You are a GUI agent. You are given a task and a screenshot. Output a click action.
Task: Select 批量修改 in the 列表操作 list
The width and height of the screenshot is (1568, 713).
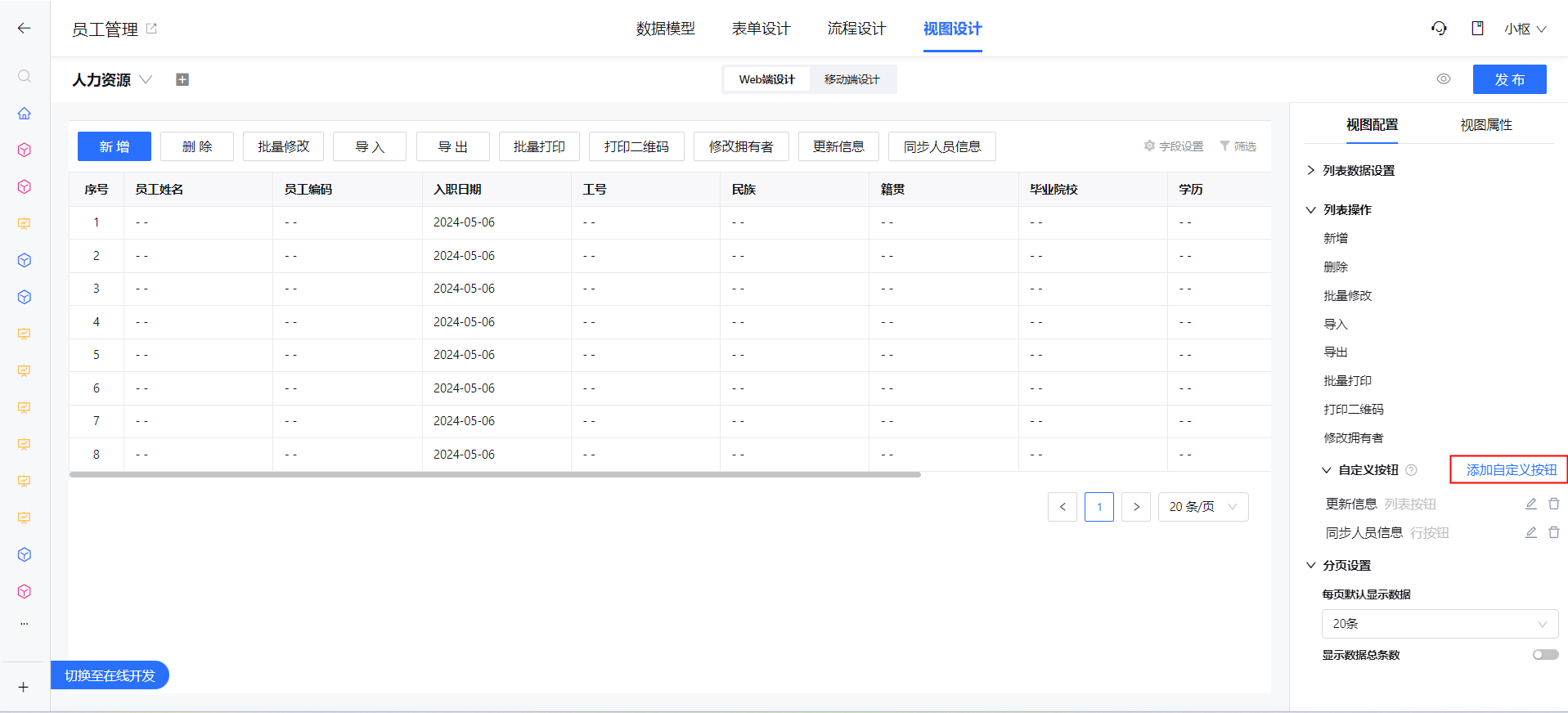pyautogui.click(x=1348, y=295)
